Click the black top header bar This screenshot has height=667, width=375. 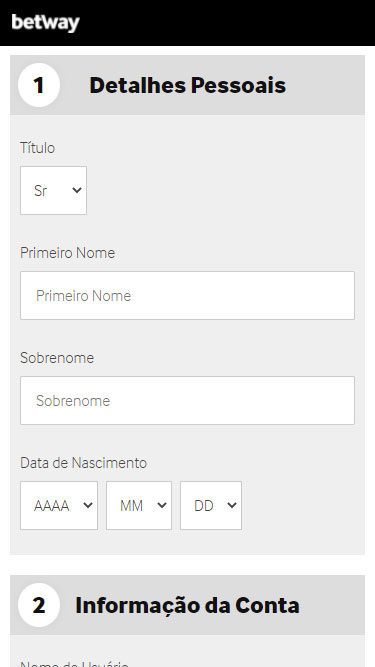click(188, 23)
